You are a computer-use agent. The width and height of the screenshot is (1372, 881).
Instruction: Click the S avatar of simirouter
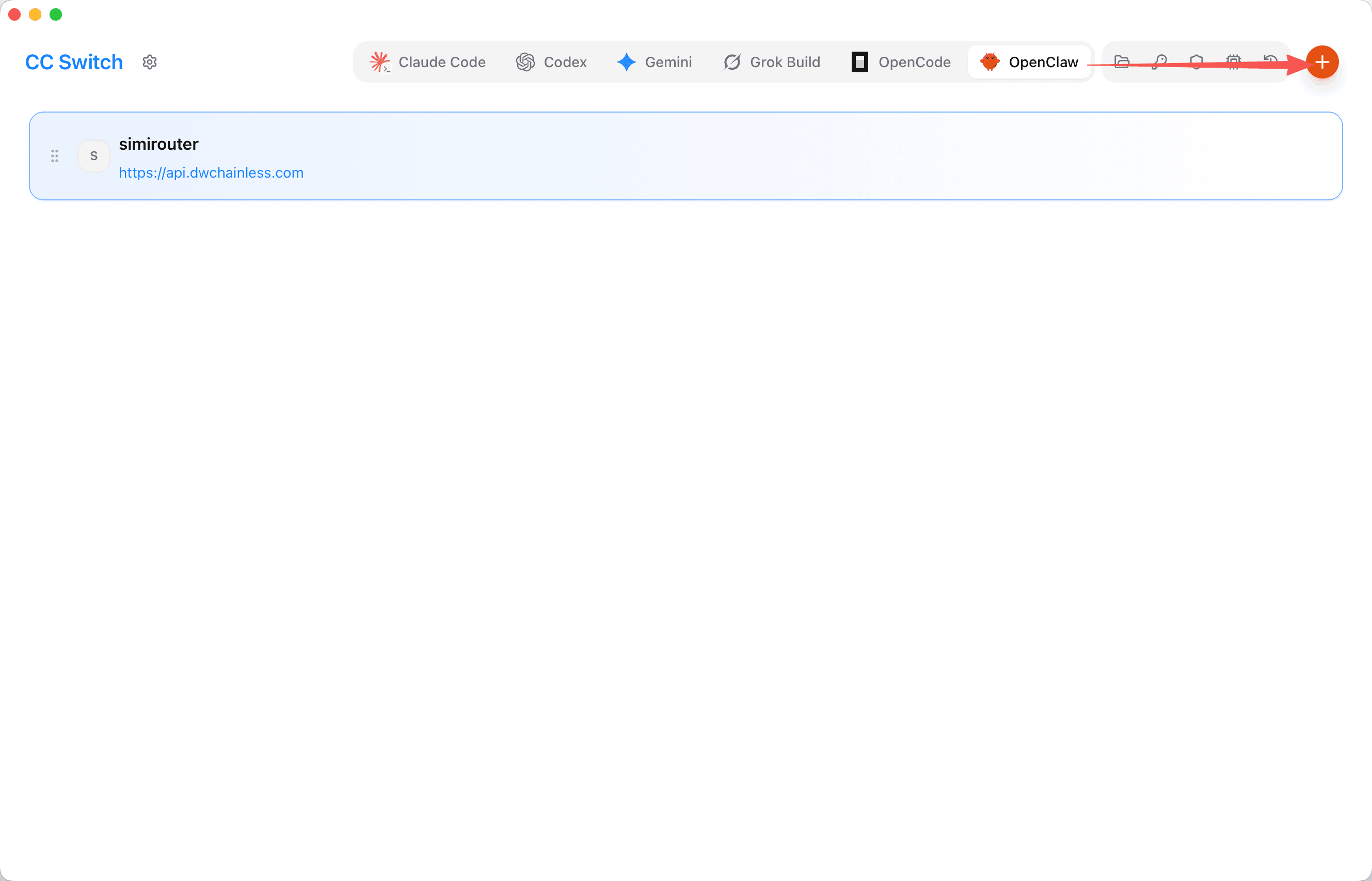[x=94, y=155]
